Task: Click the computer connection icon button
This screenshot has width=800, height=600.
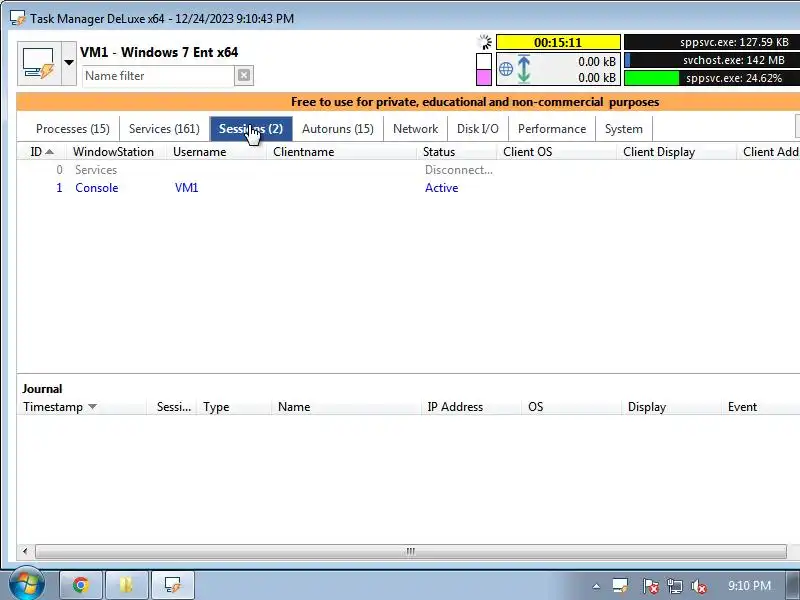Action: coord(39,63)
